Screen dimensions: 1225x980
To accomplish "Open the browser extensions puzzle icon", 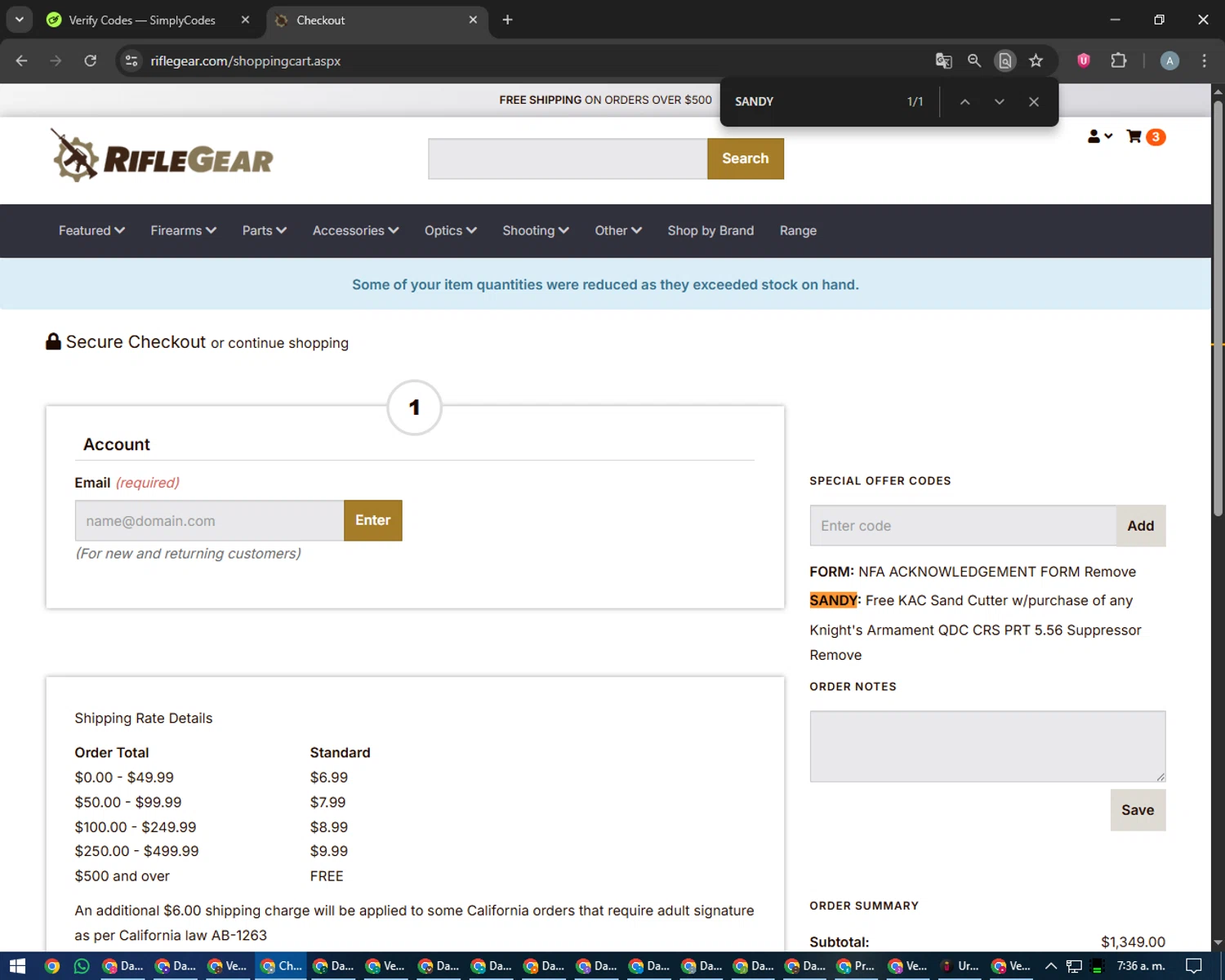I will click(x=1119, y=60).
